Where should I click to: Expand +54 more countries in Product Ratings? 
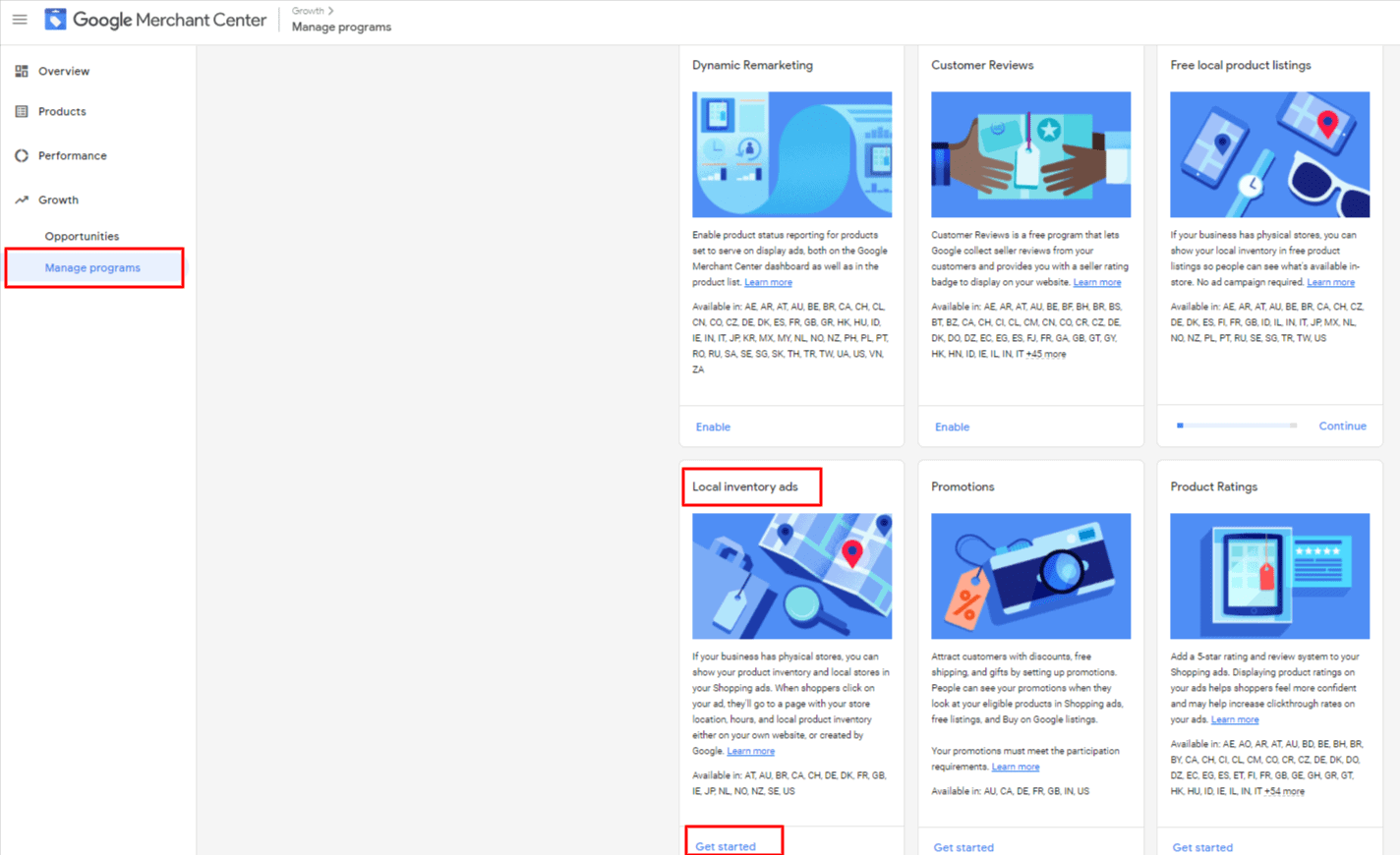[1284, 791]
